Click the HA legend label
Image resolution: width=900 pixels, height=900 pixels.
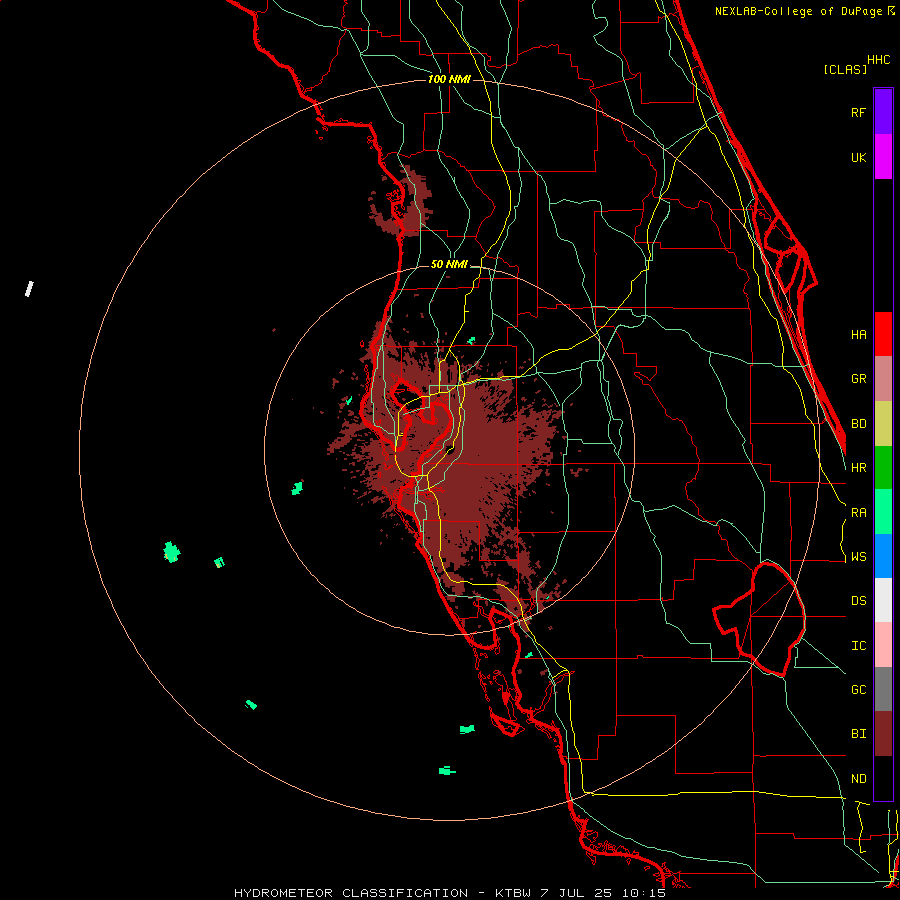pyautogui.click(x=859, y=334)
